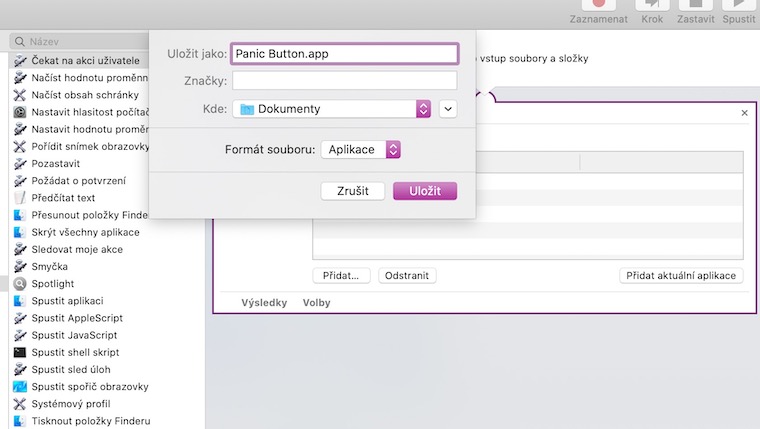Image resolution: width=760 pixels, height=429 pixels.
Task: Expand the save dialog with chevron button
Action: click(x=448, y=109)
